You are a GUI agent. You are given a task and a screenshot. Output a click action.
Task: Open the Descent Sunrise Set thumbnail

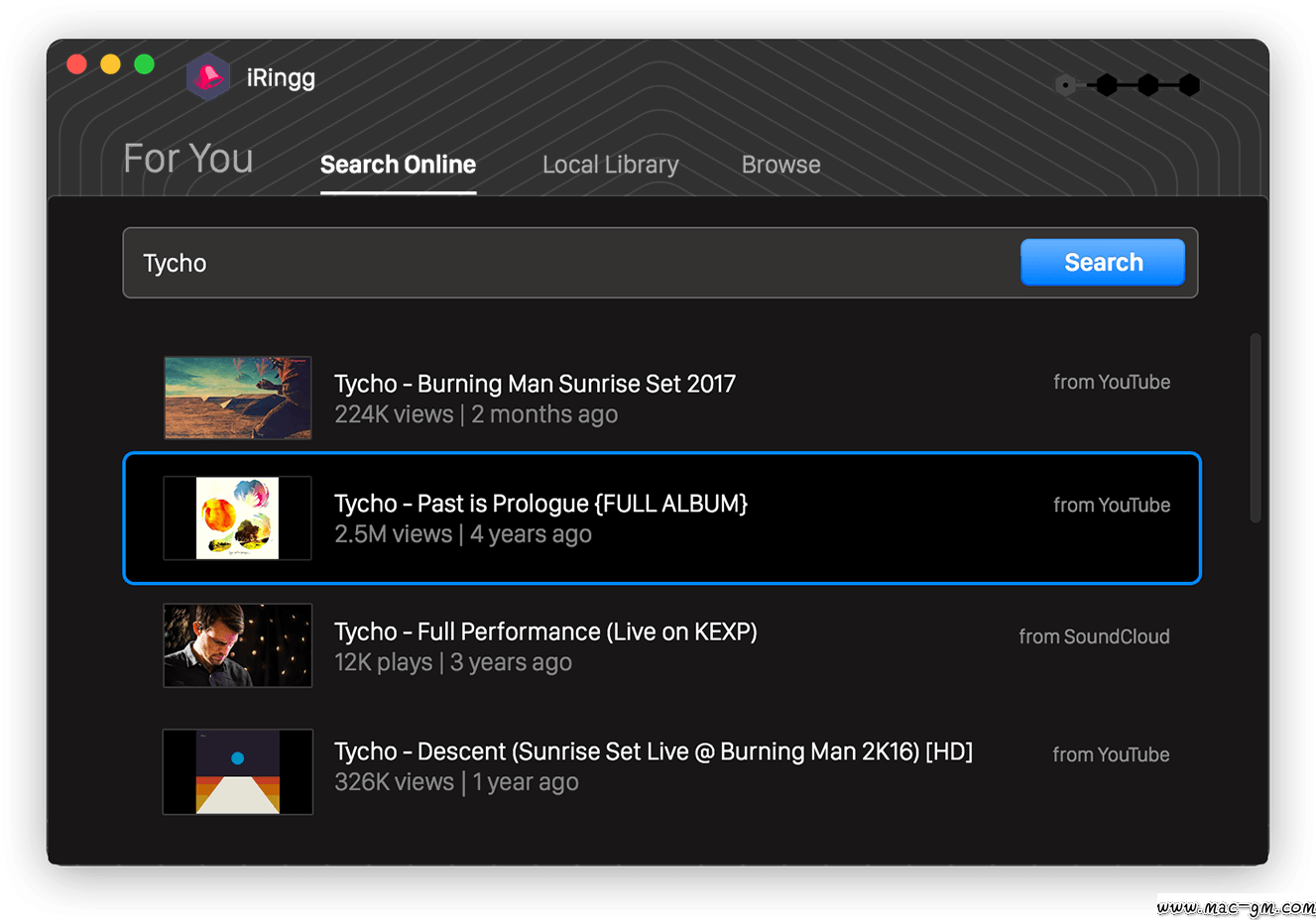(x=238, y=772)
